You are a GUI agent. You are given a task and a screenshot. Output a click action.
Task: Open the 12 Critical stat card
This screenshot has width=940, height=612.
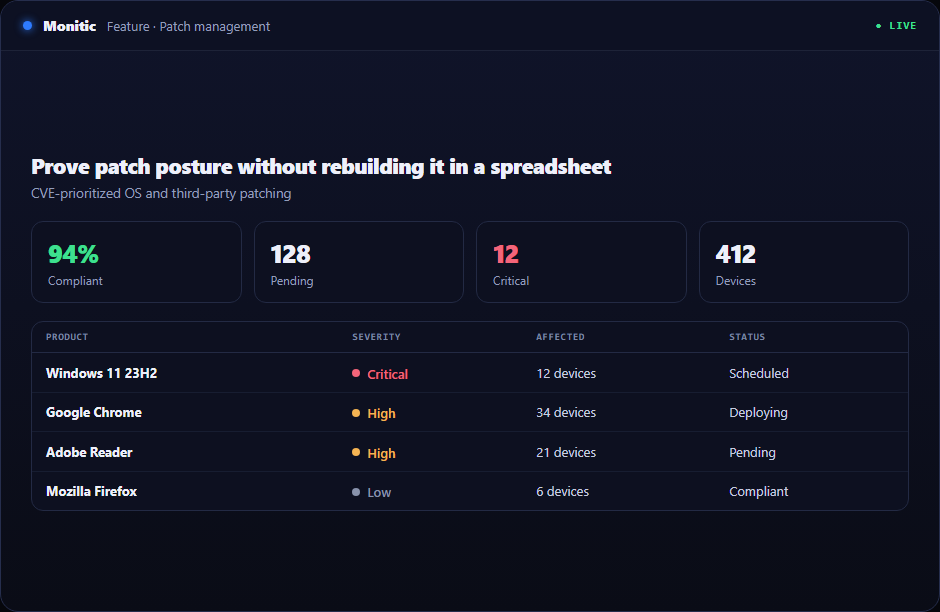coord(581,262)
